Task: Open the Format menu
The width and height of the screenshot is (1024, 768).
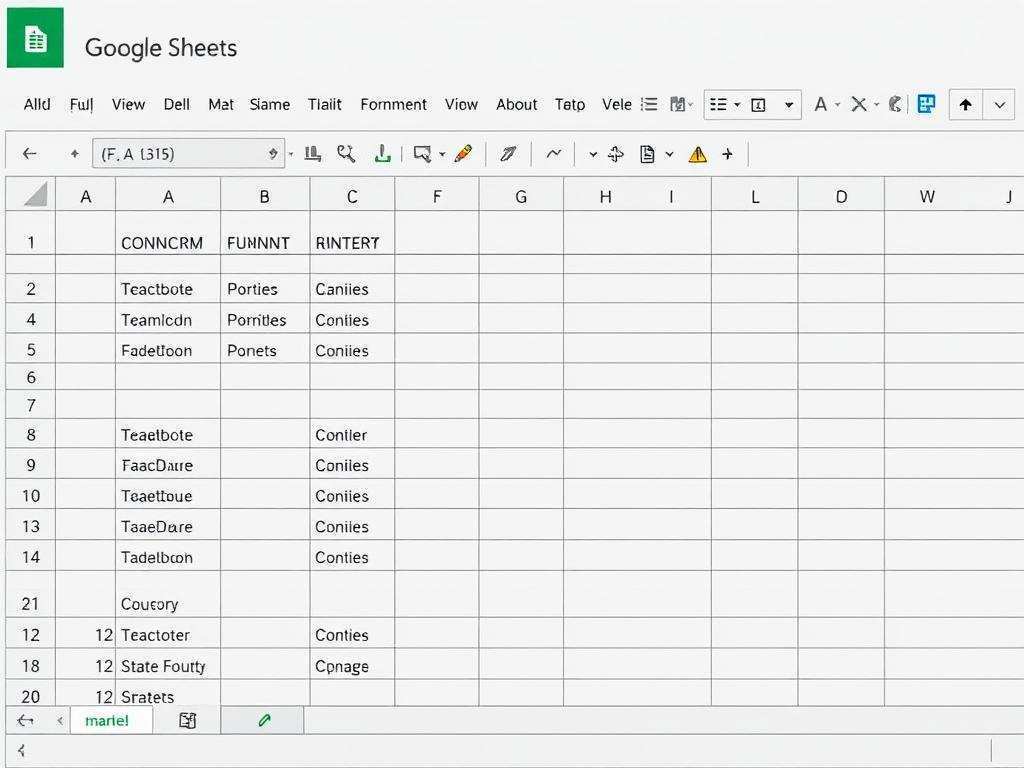Action: tap(393, 104)
